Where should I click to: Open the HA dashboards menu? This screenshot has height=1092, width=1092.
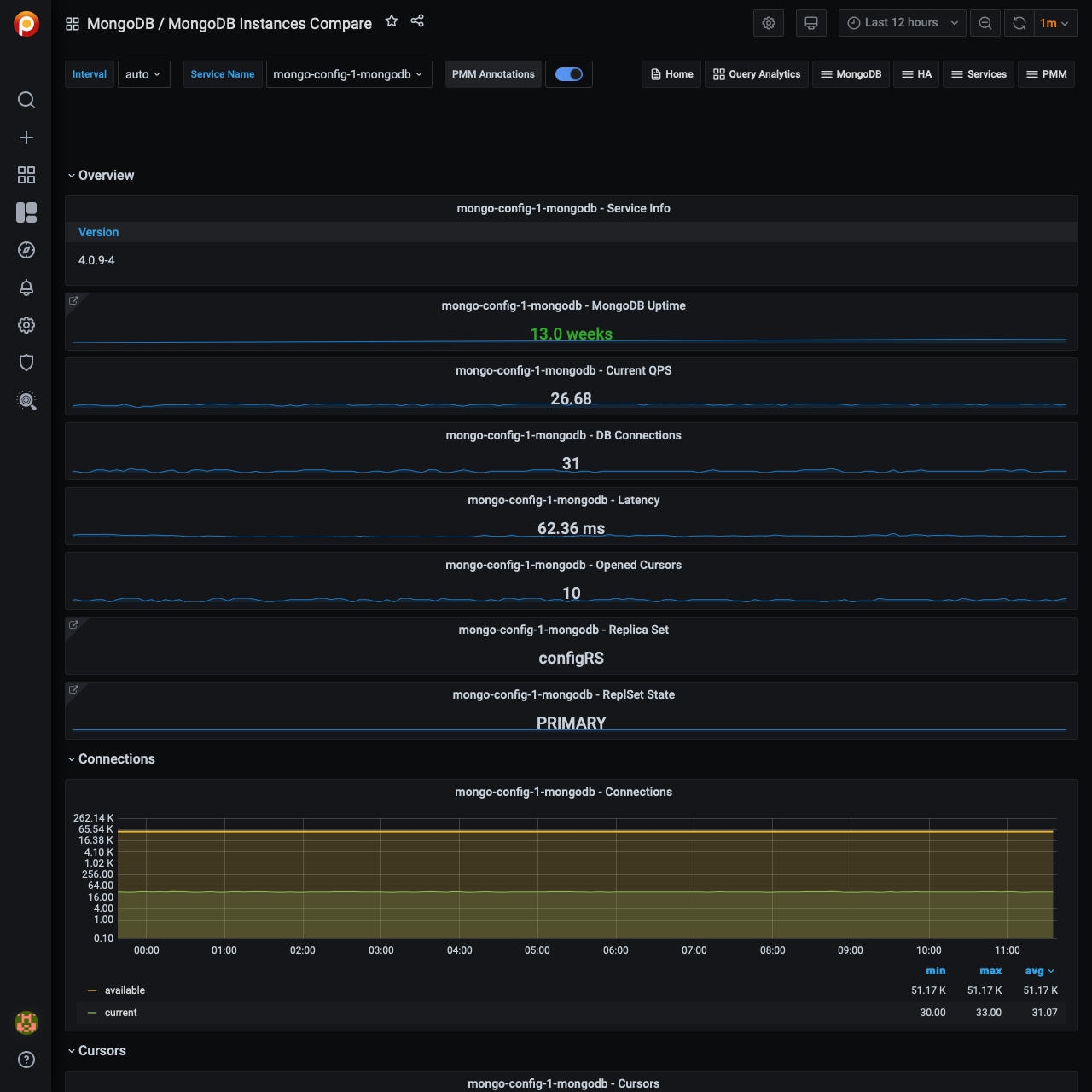point(916,74)
